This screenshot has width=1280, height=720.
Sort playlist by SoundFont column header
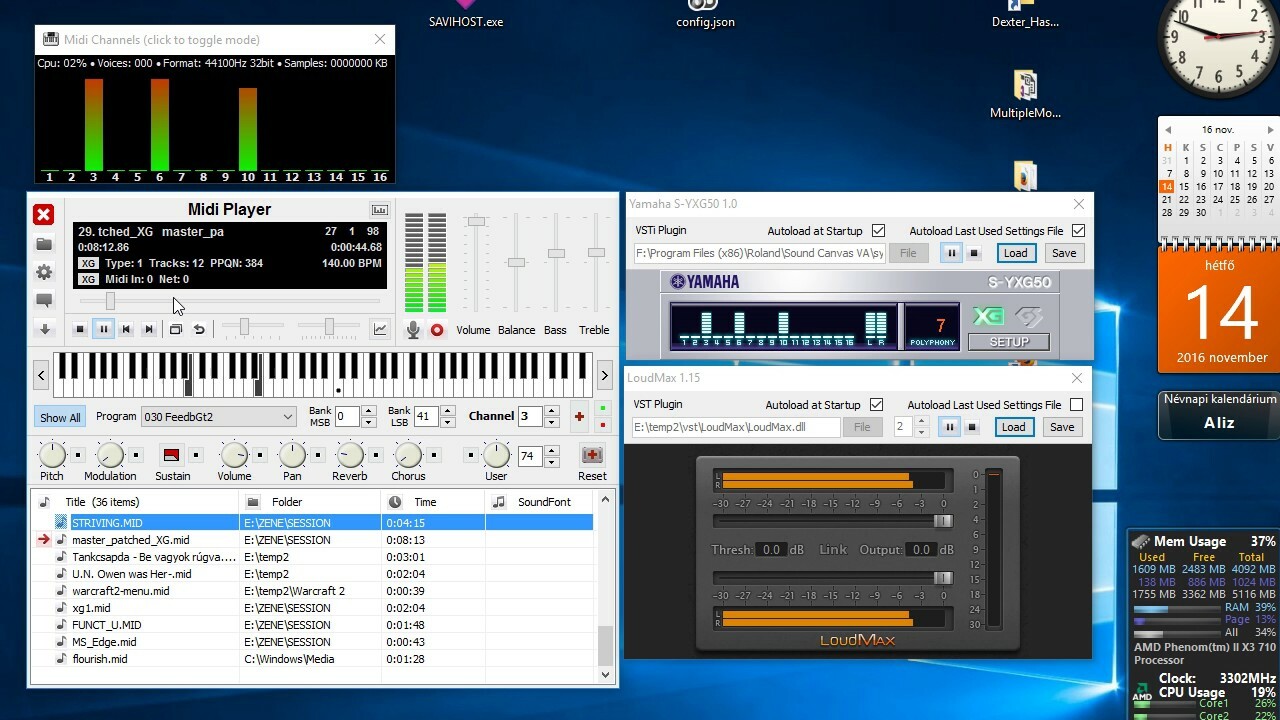pos(540,502)
